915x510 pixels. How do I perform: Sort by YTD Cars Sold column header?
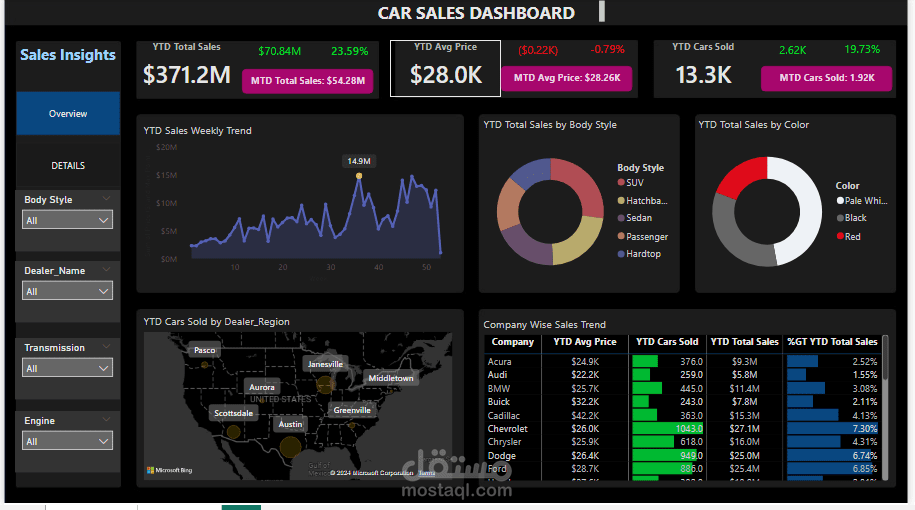[667, 342]
